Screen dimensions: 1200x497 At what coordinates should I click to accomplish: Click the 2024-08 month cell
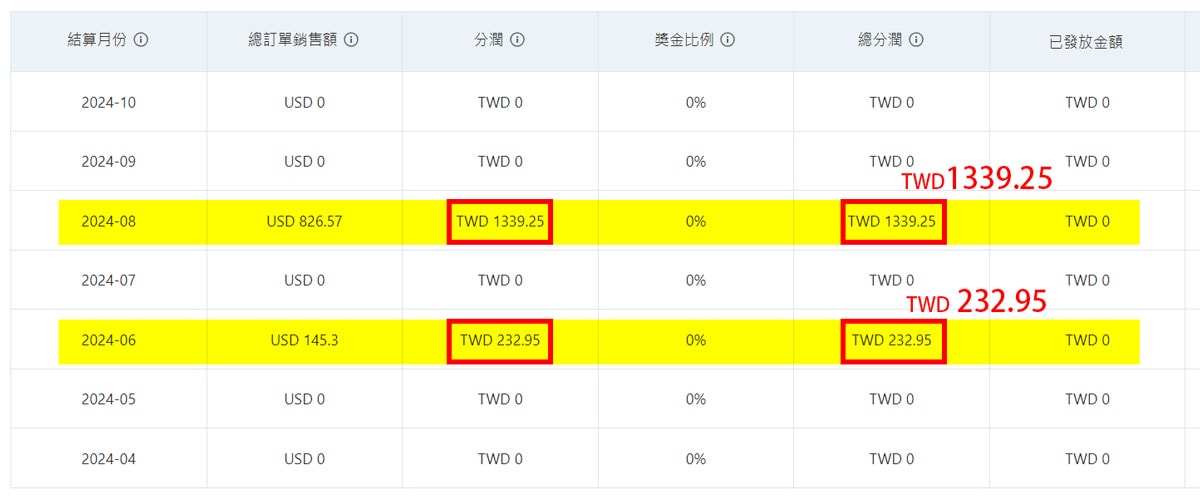coord(108,221)
